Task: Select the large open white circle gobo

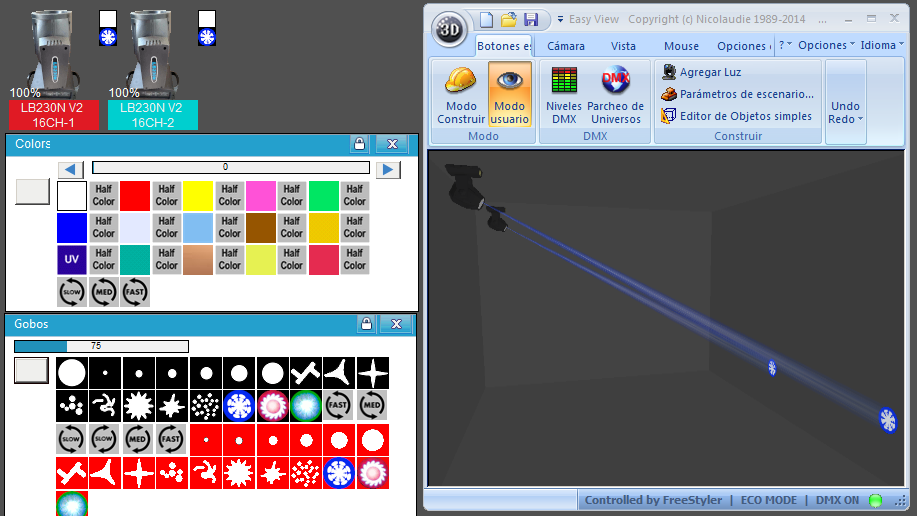Action: click(72, 373)
